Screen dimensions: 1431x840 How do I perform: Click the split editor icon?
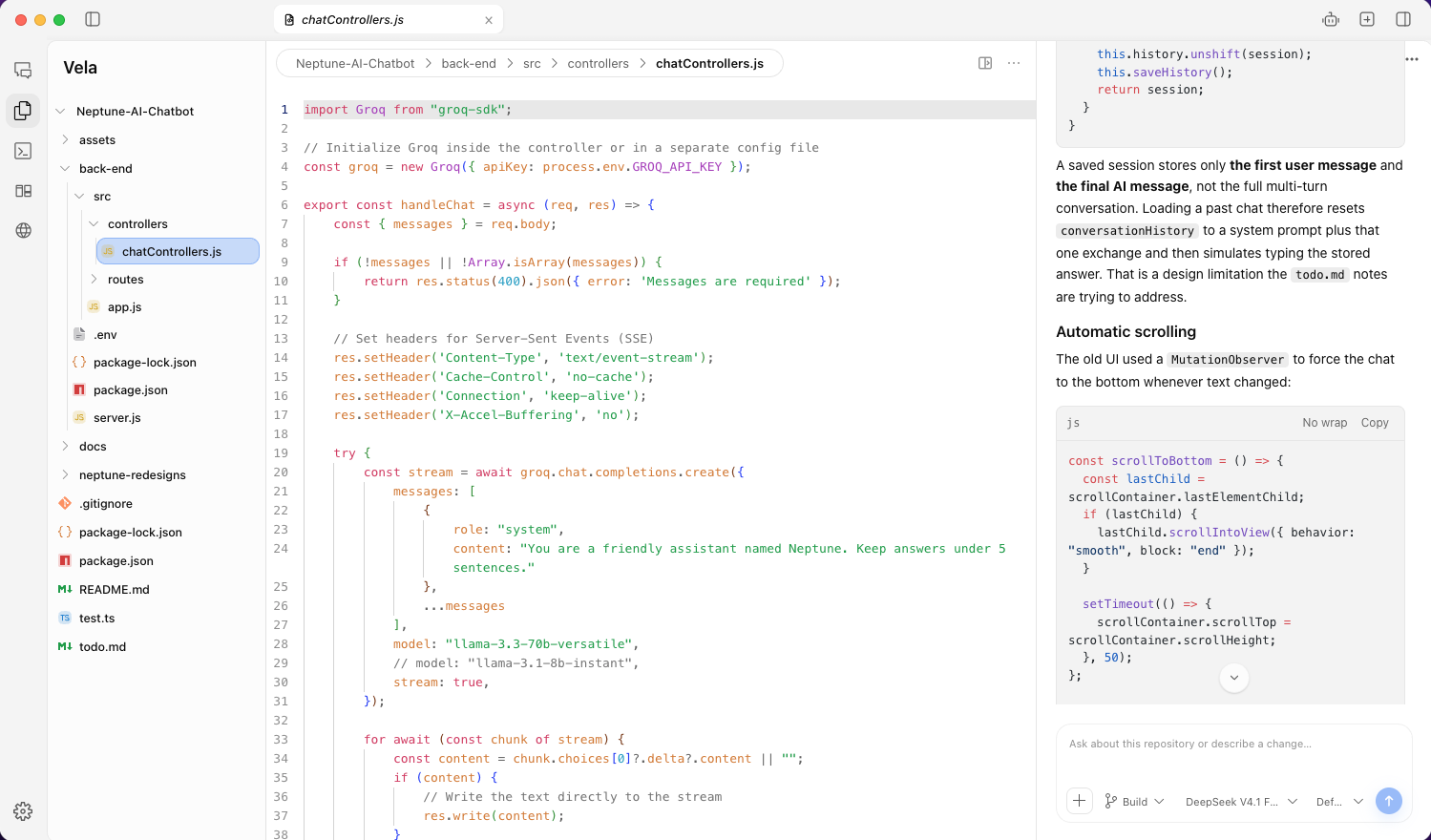click(x=985, y=63)
